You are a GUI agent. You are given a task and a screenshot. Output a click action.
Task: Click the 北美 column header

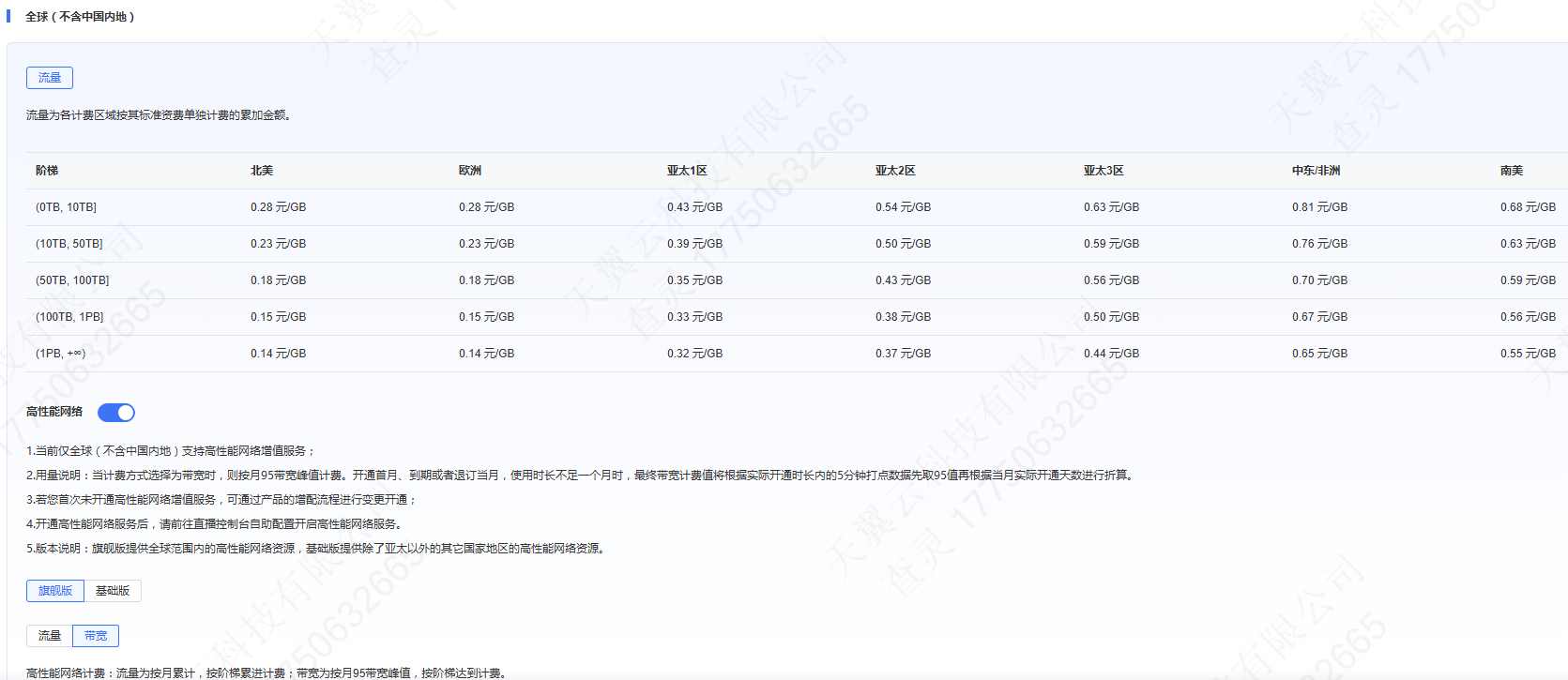[262, 171]
